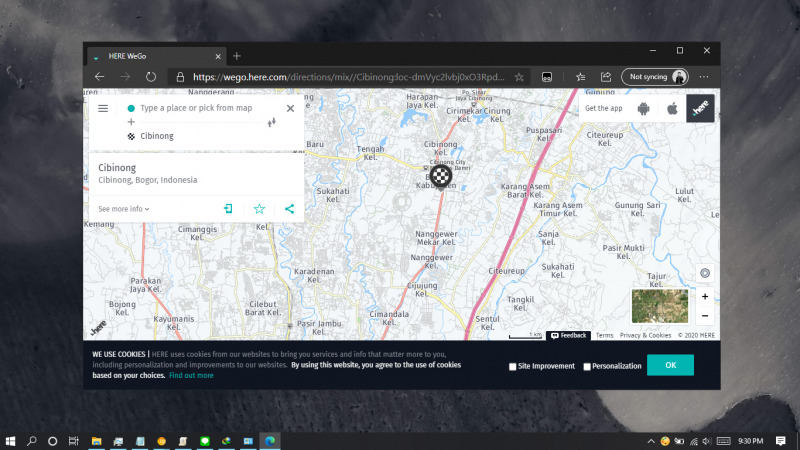Center the map on my location

point(705,273)
